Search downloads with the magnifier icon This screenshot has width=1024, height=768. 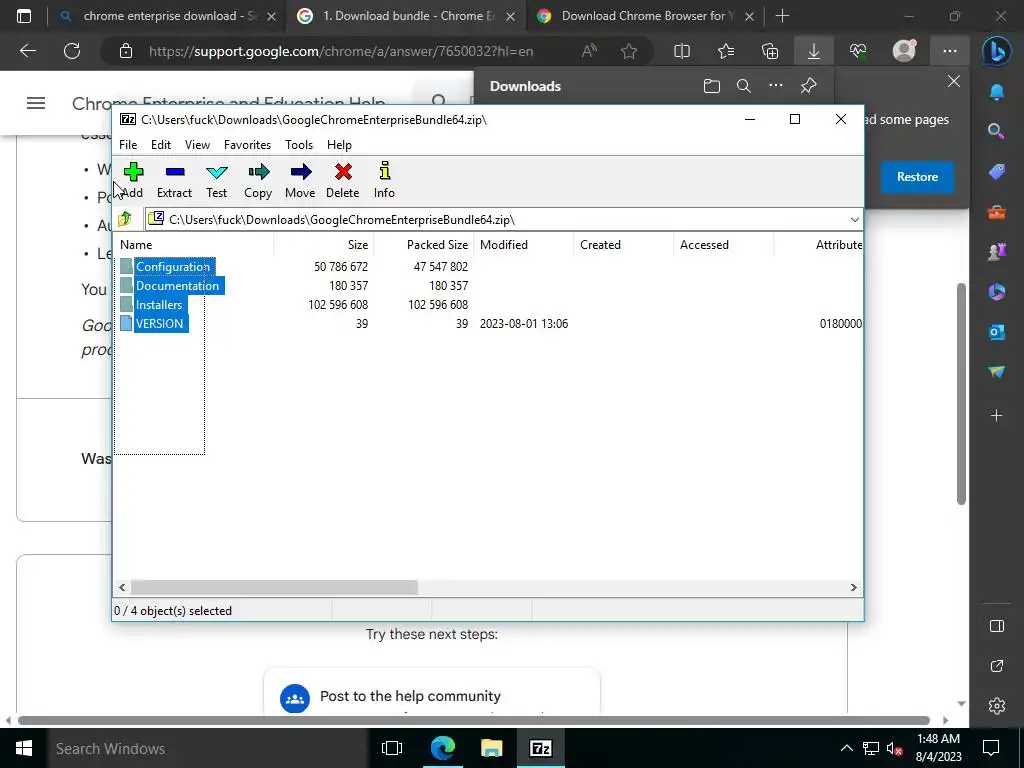[744, 86]
